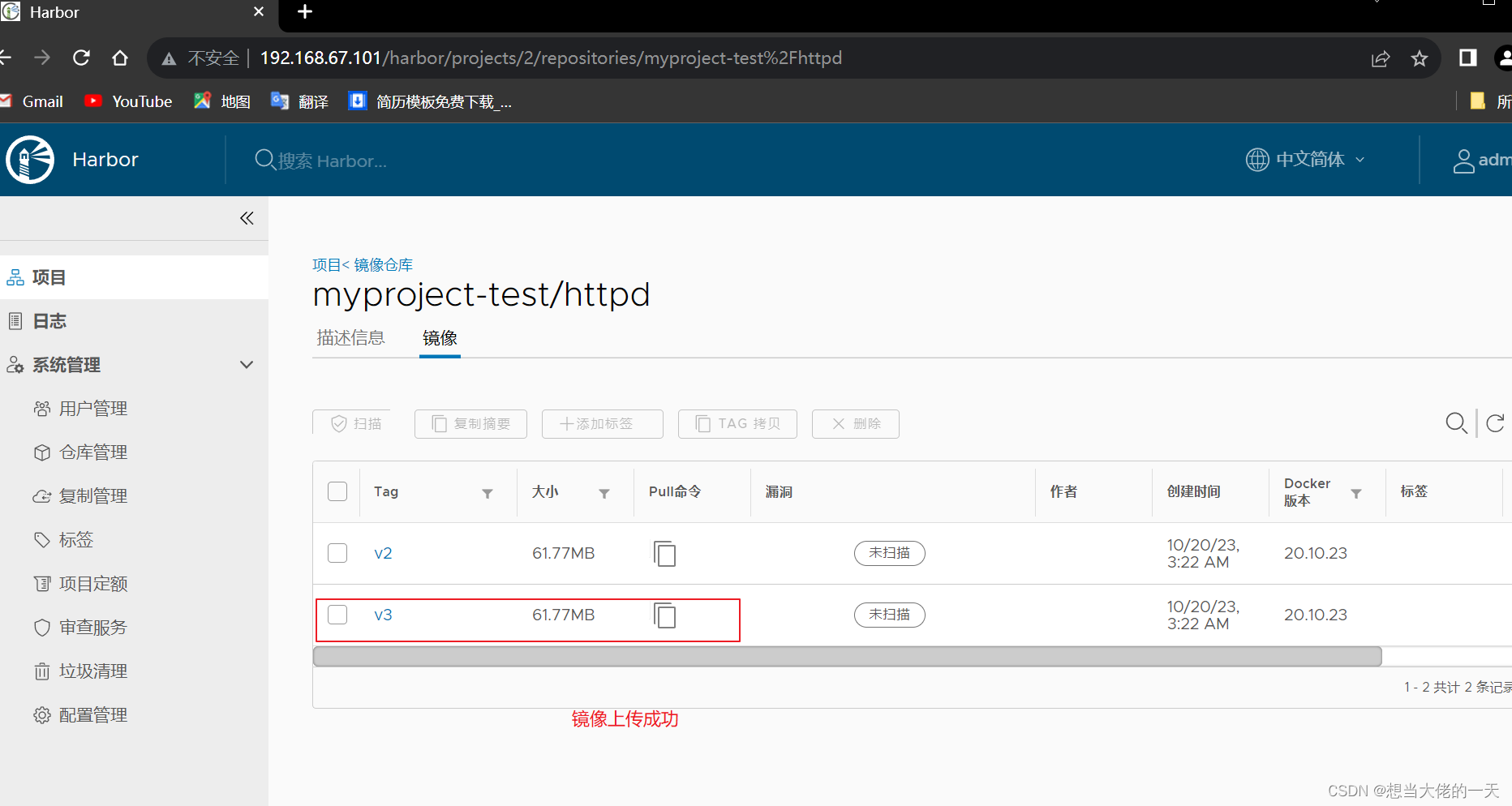Click the browser address bar URL
1512x806 pixels.
point(551,58)
